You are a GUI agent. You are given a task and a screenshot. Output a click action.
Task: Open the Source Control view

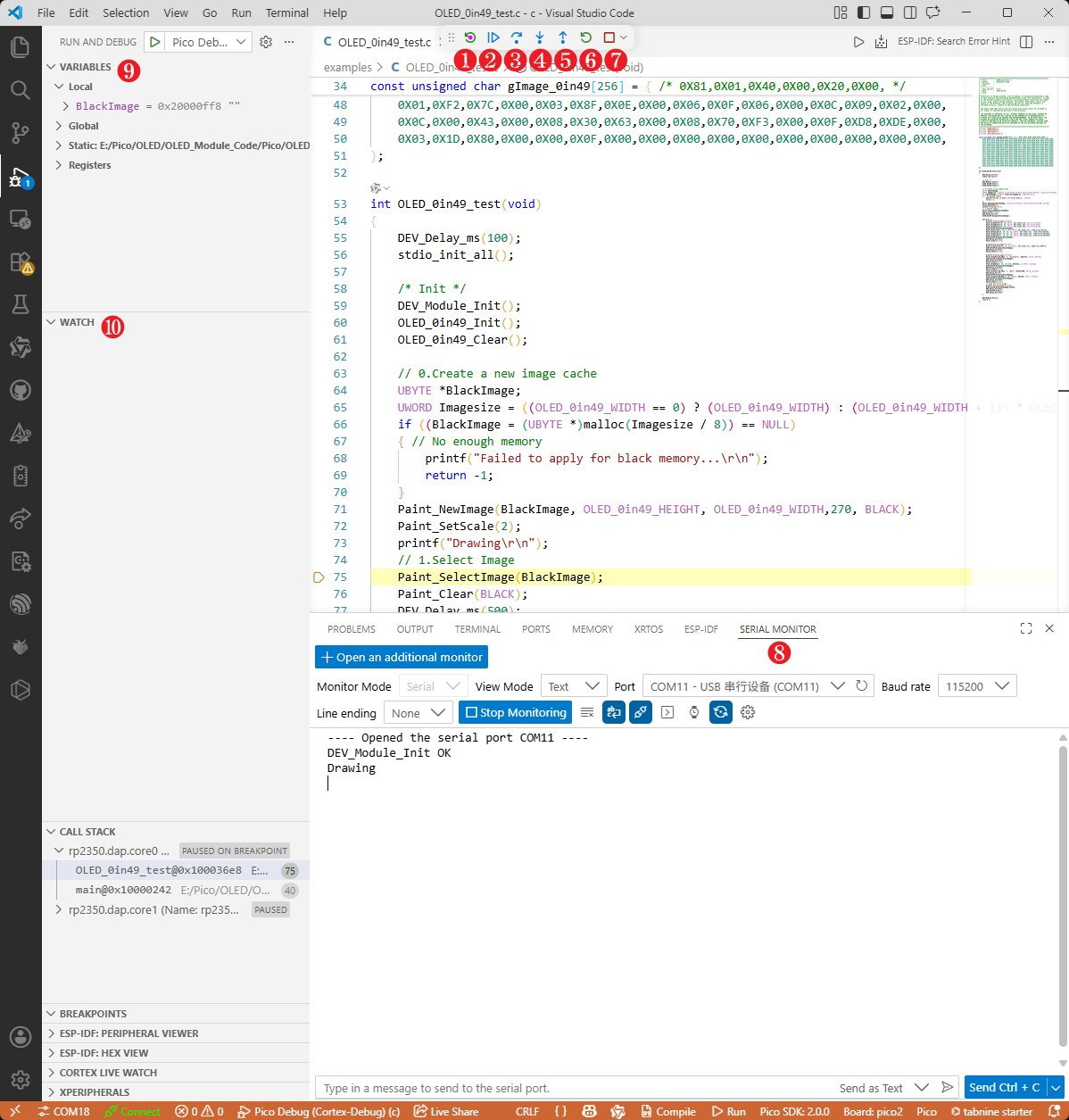(x=21, y=133)
